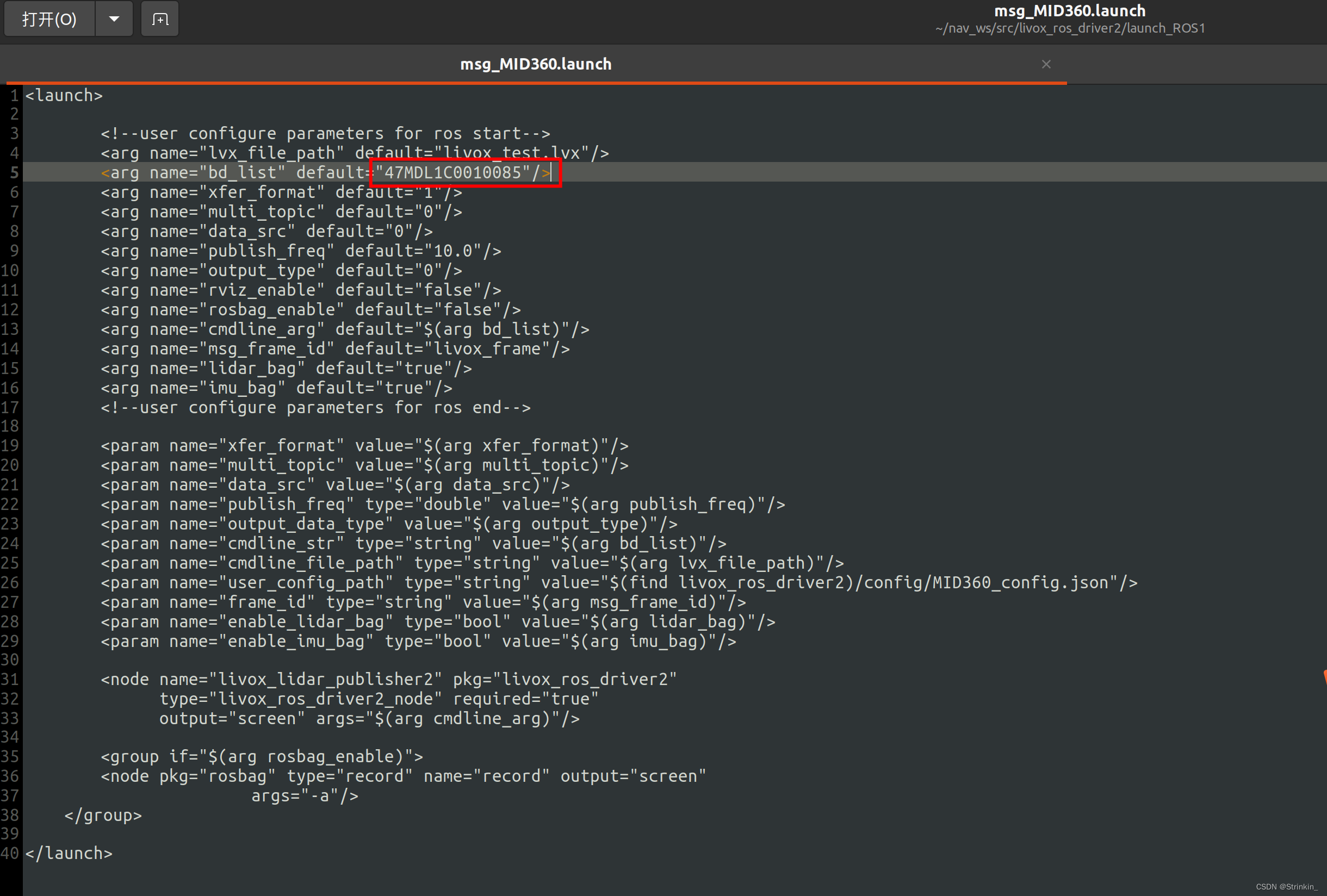The width and height of the screenshot is (1327, 896).
Task: Click MID360_config.json in line 26
Action: (1020, 583)
